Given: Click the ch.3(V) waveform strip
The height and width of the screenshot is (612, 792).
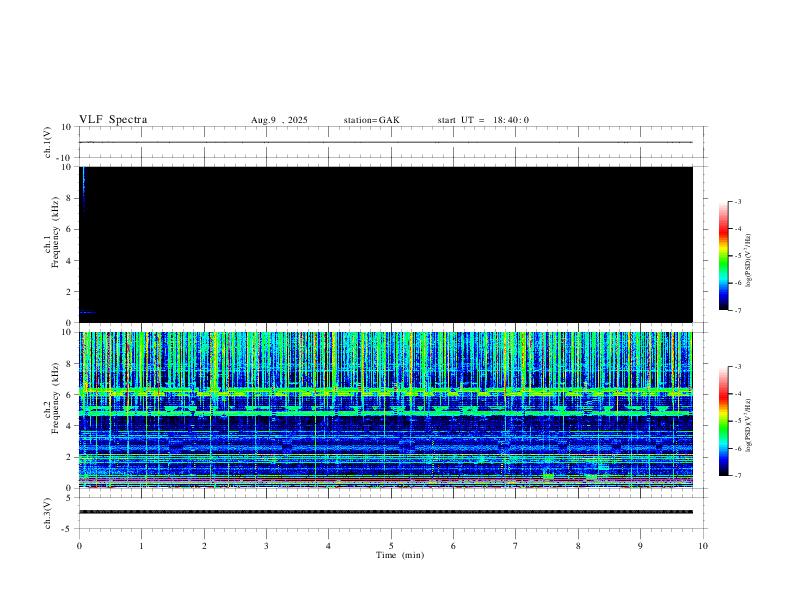Looking at the screenshot, I should tap(390, 512).
